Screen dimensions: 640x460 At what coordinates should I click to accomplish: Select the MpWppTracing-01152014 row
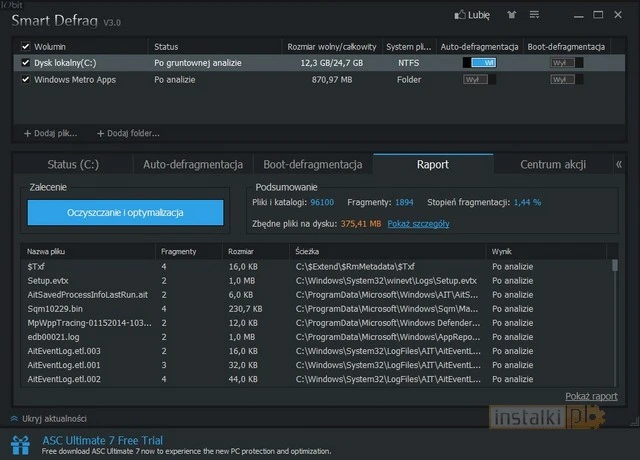(x=317, y=323)
